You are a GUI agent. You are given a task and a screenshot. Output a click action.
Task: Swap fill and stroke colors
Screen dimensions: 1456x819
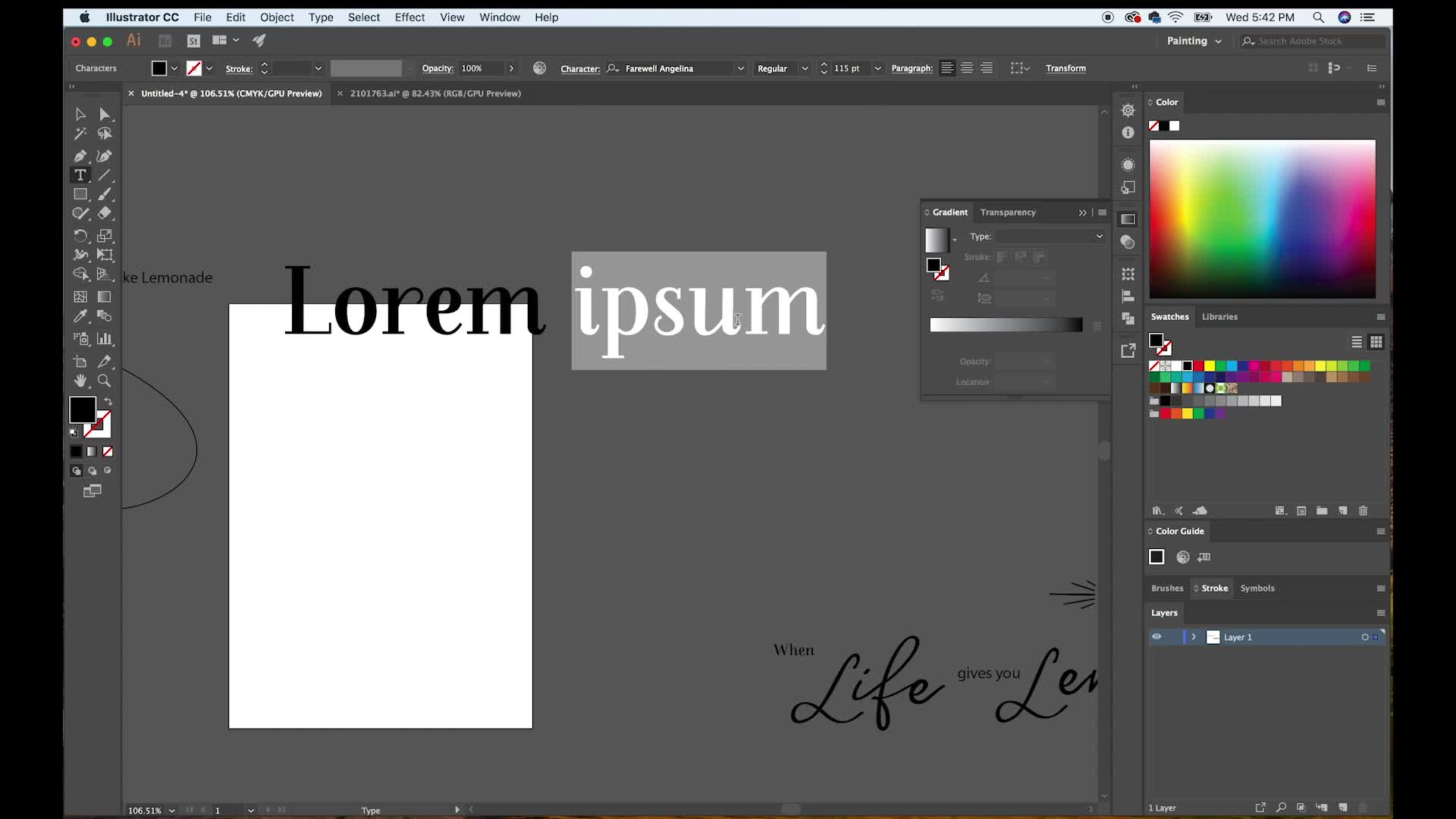(x=108, y=401)
